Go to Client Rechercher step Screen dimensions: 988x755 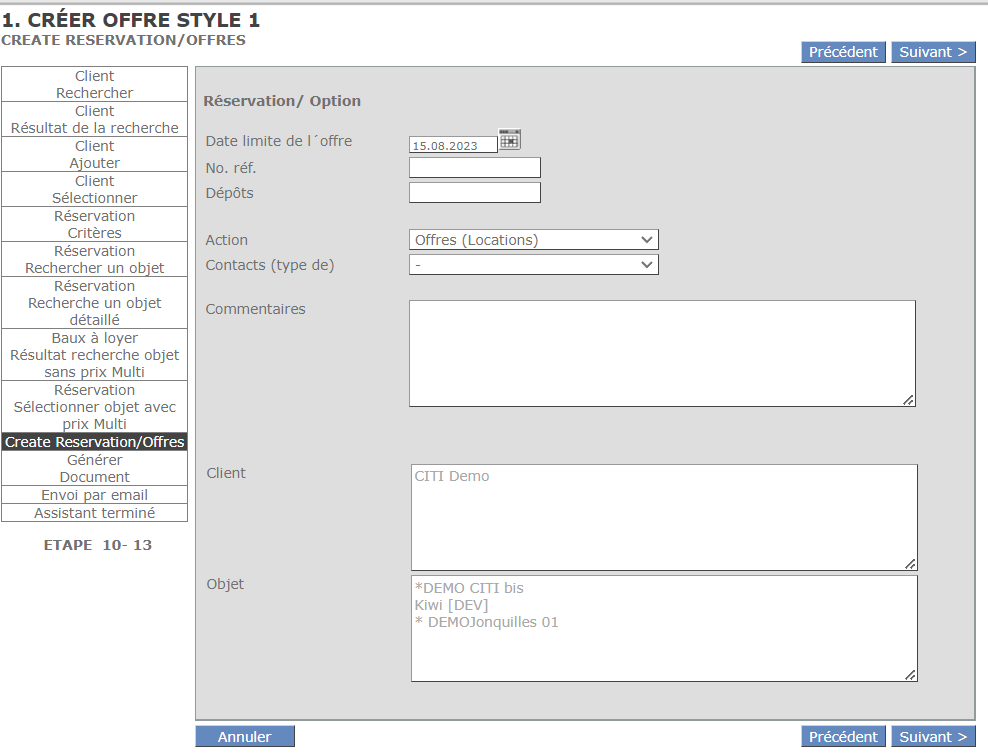tap(95, 85)
